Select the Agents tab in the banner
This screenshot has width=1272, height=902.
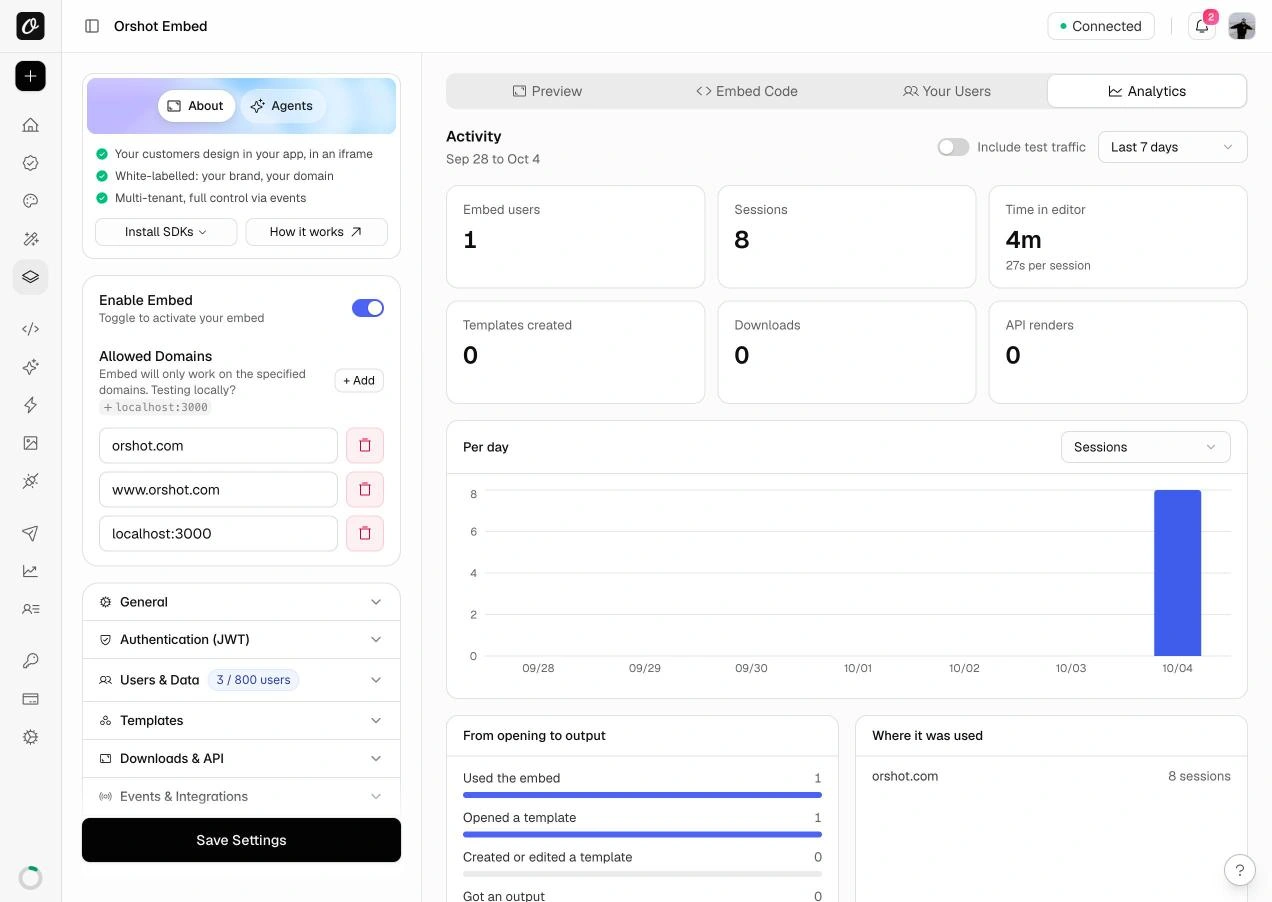click(282, 106)
